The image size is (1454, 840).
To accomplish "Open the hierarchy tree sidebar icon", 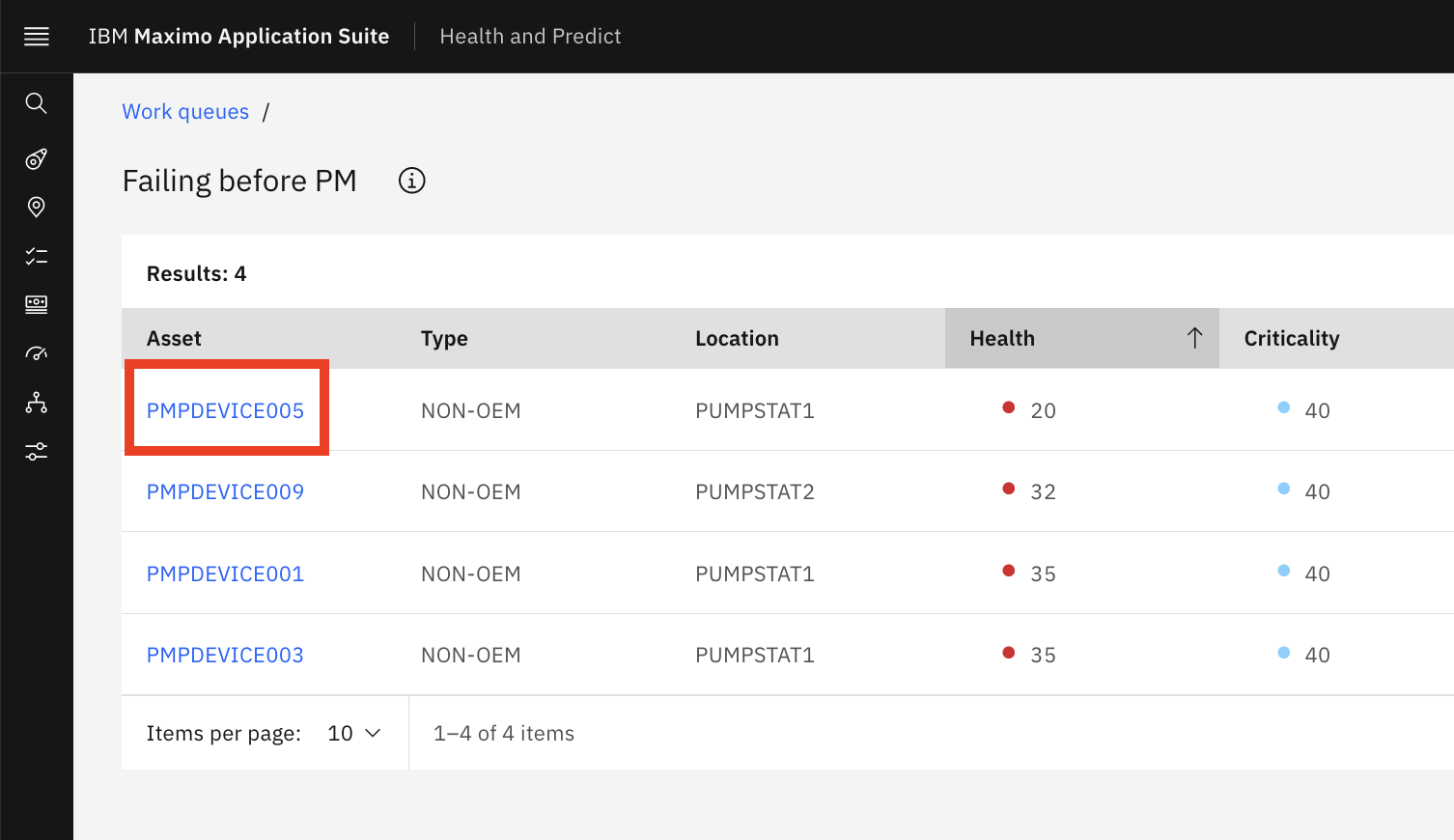I will coord(37,403).
